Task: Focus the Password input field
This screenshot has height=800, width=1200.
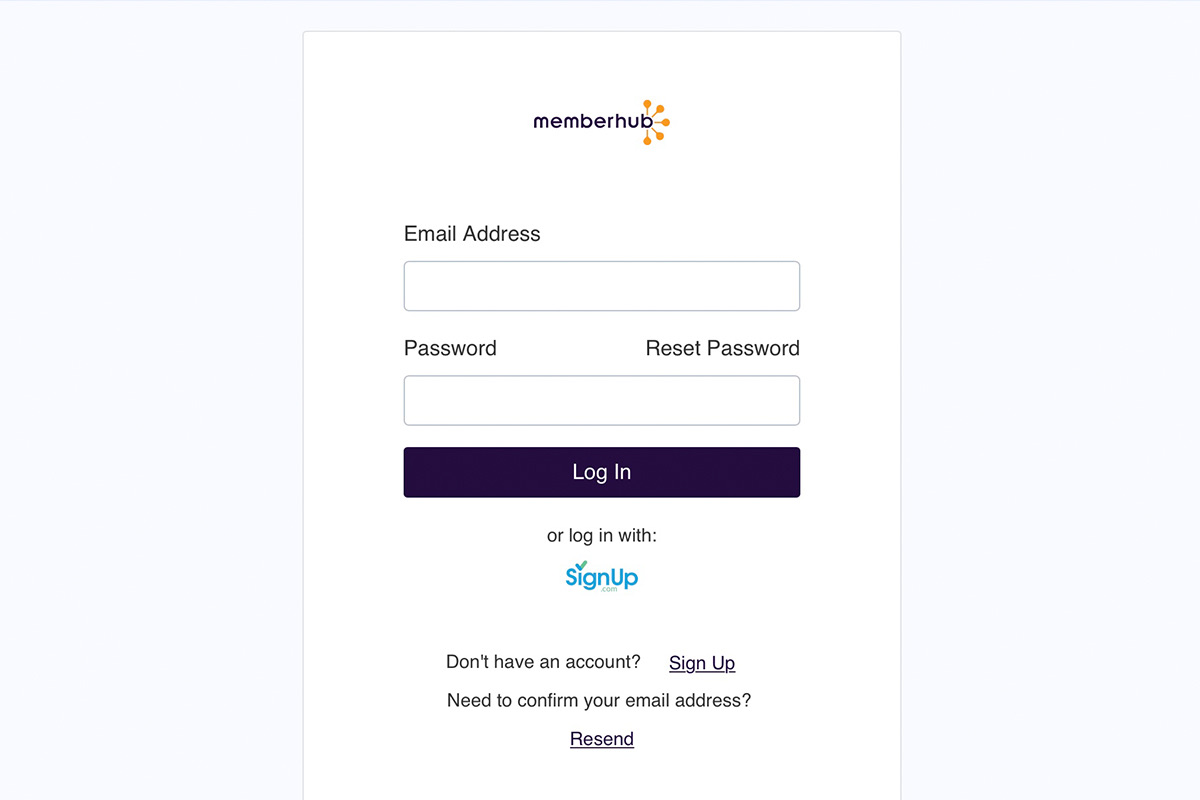Action: tap(602, 401)
